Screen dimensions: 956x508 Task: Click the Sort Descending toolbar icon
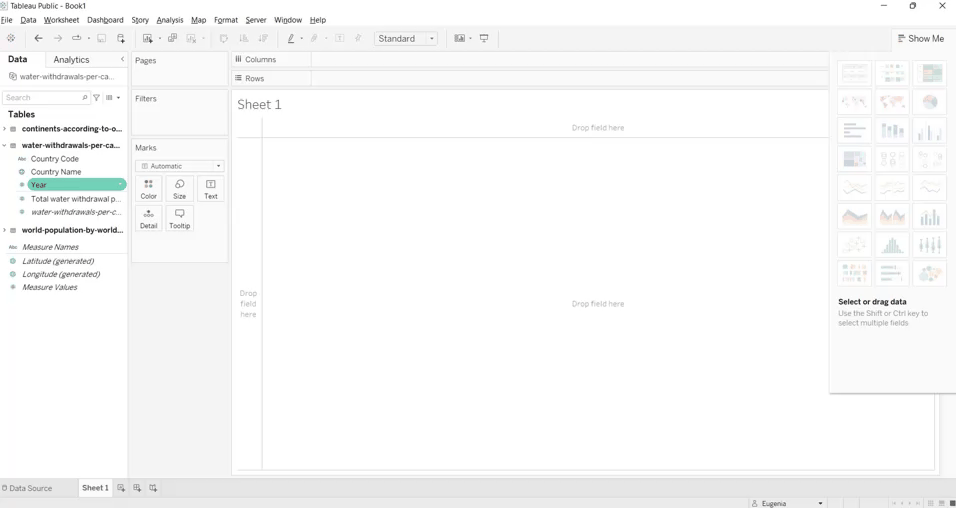(263, 38)
